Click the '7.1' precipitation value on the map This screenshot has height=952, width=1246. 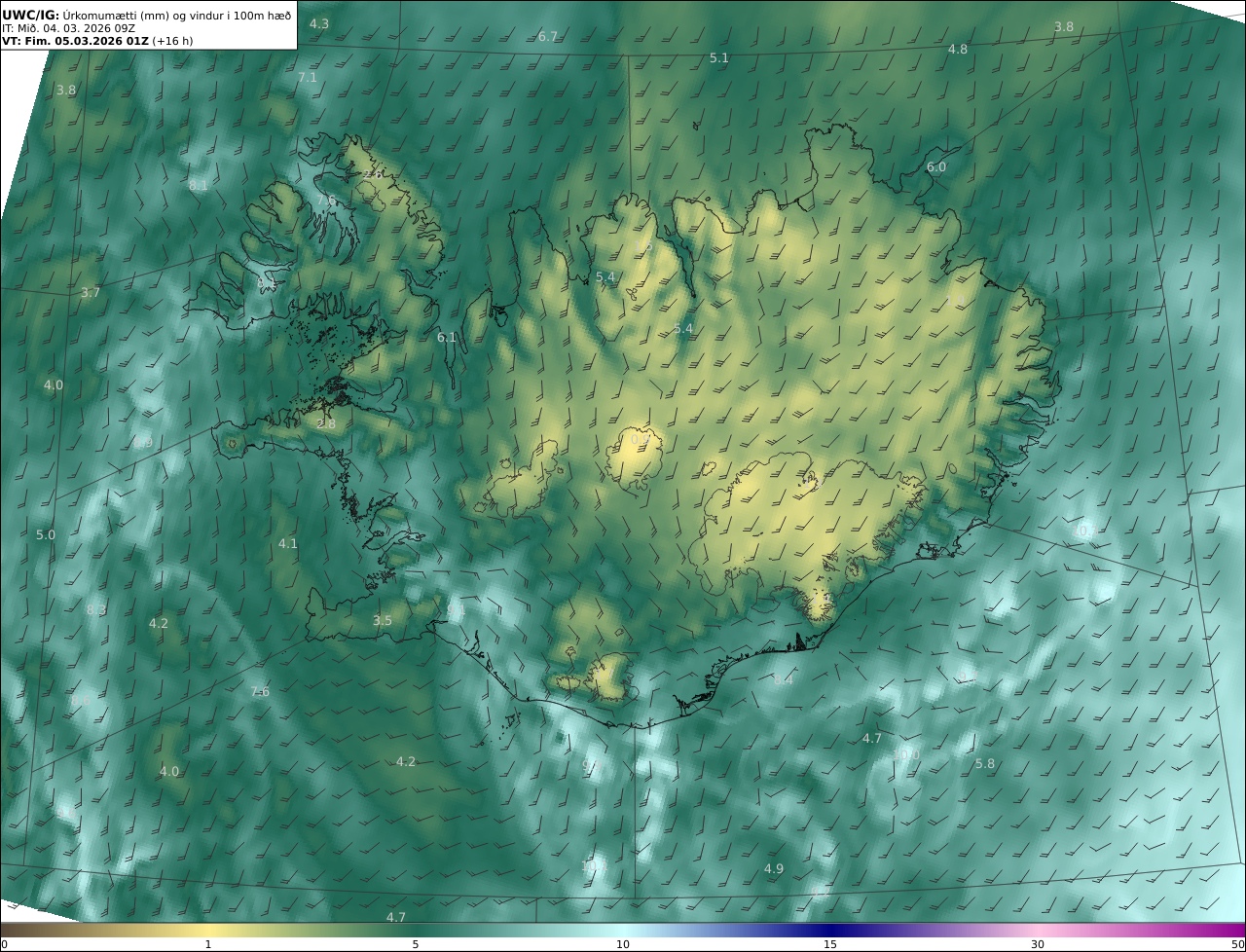(308, 78)
